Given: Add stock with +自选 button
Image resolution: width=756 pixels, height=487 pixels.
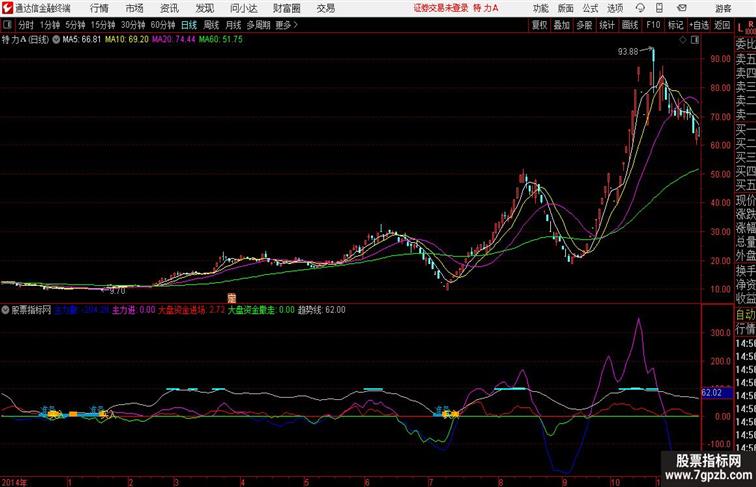Looking at the screenshot, I should click(x=699, y=25).
